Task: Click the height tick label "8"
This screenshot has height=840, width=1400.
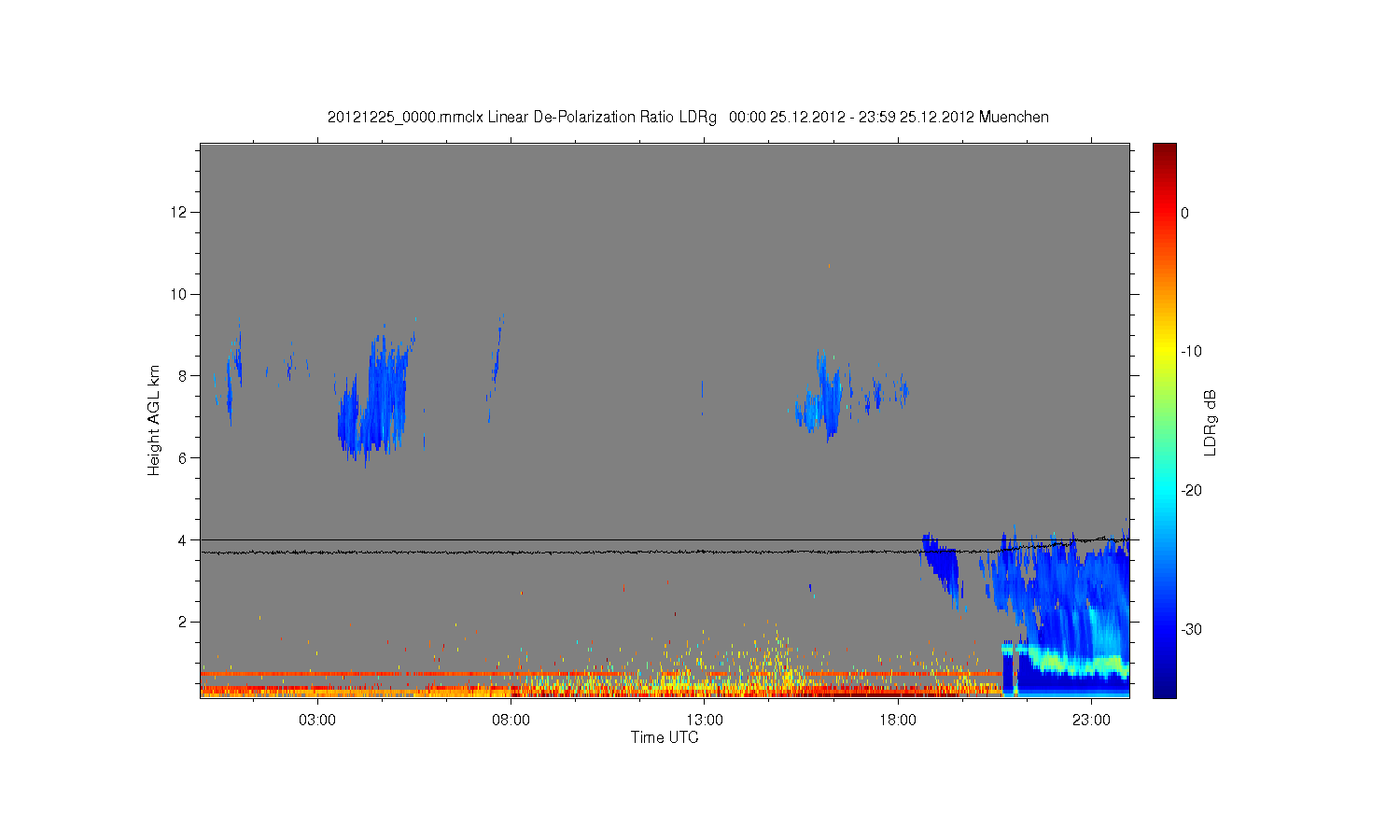Action: (183, 376)
